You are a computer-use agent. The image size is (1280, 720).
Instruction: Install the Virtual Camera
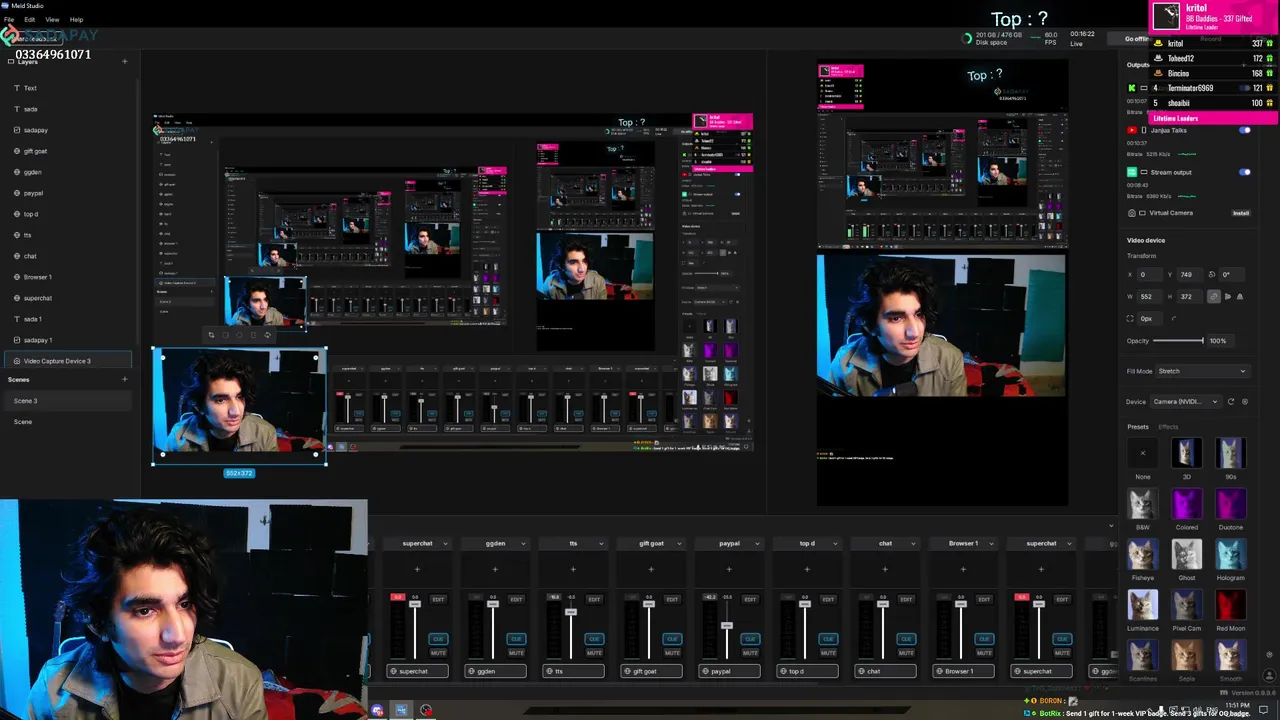1240,213
